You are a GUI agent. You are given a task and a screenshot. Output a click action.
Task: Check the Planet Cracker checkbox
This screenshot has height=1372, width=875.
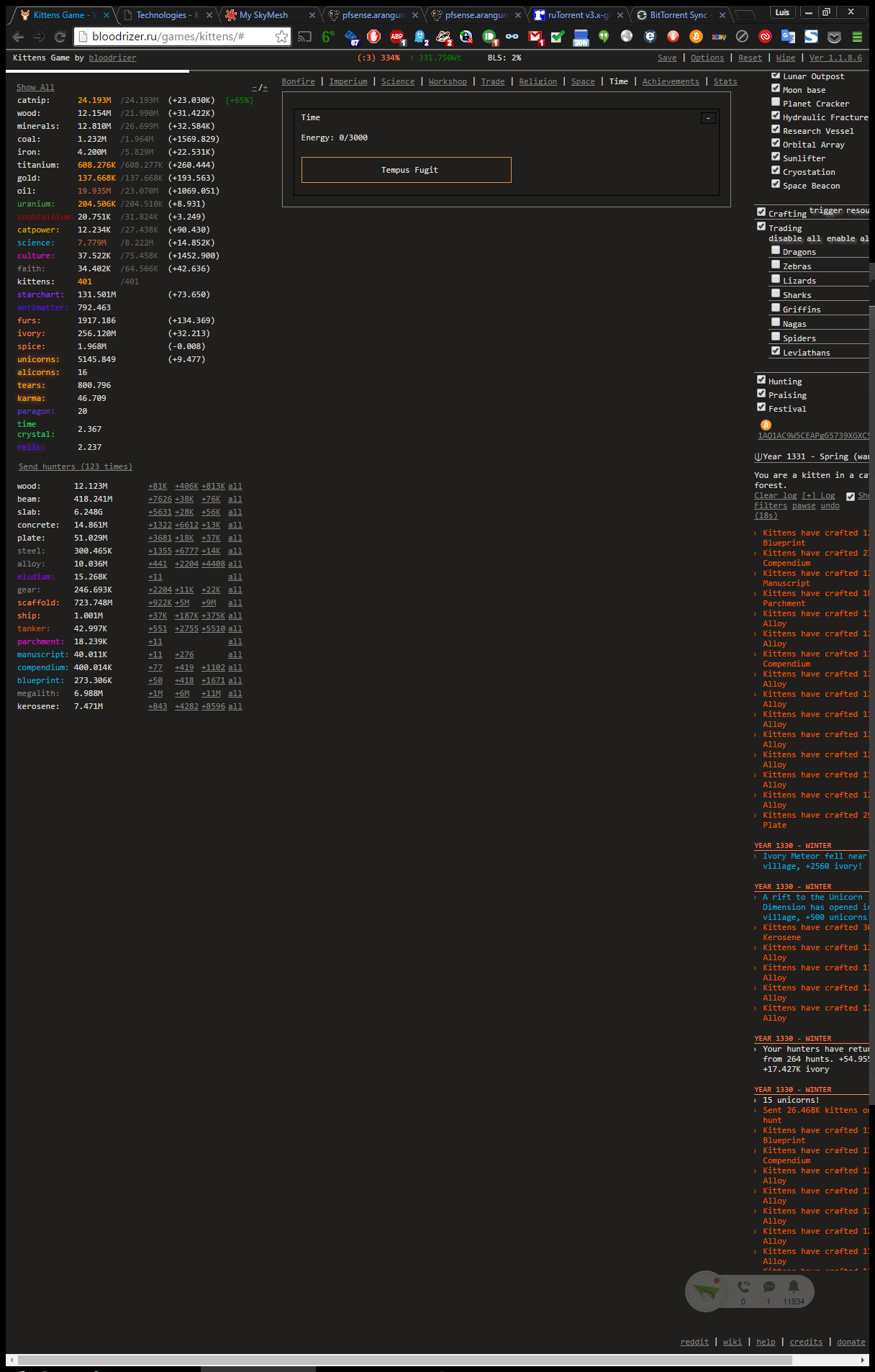(776, 102)
